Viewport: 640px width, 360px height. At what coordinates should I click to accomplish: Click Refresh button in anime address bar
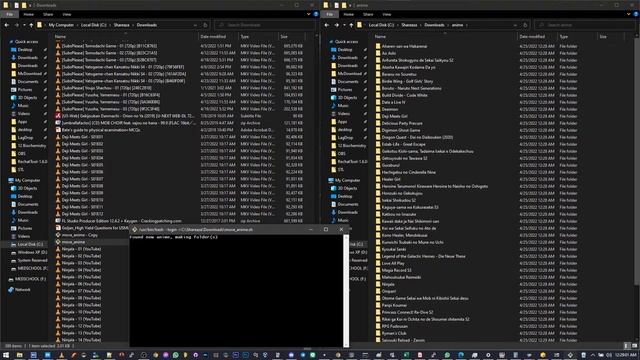525,25
